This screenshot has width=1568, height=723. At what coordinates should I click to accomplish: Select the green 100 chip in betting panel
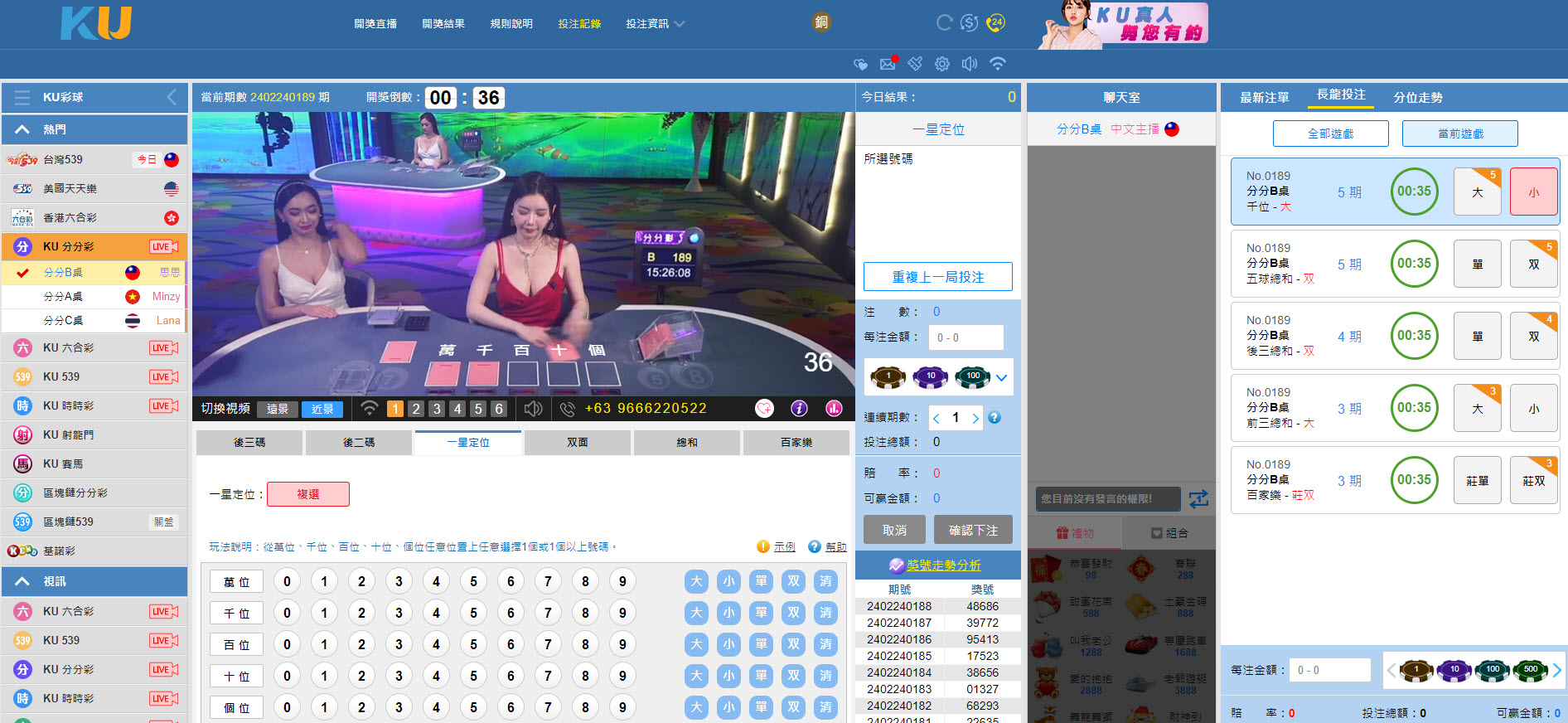point(972,377)
